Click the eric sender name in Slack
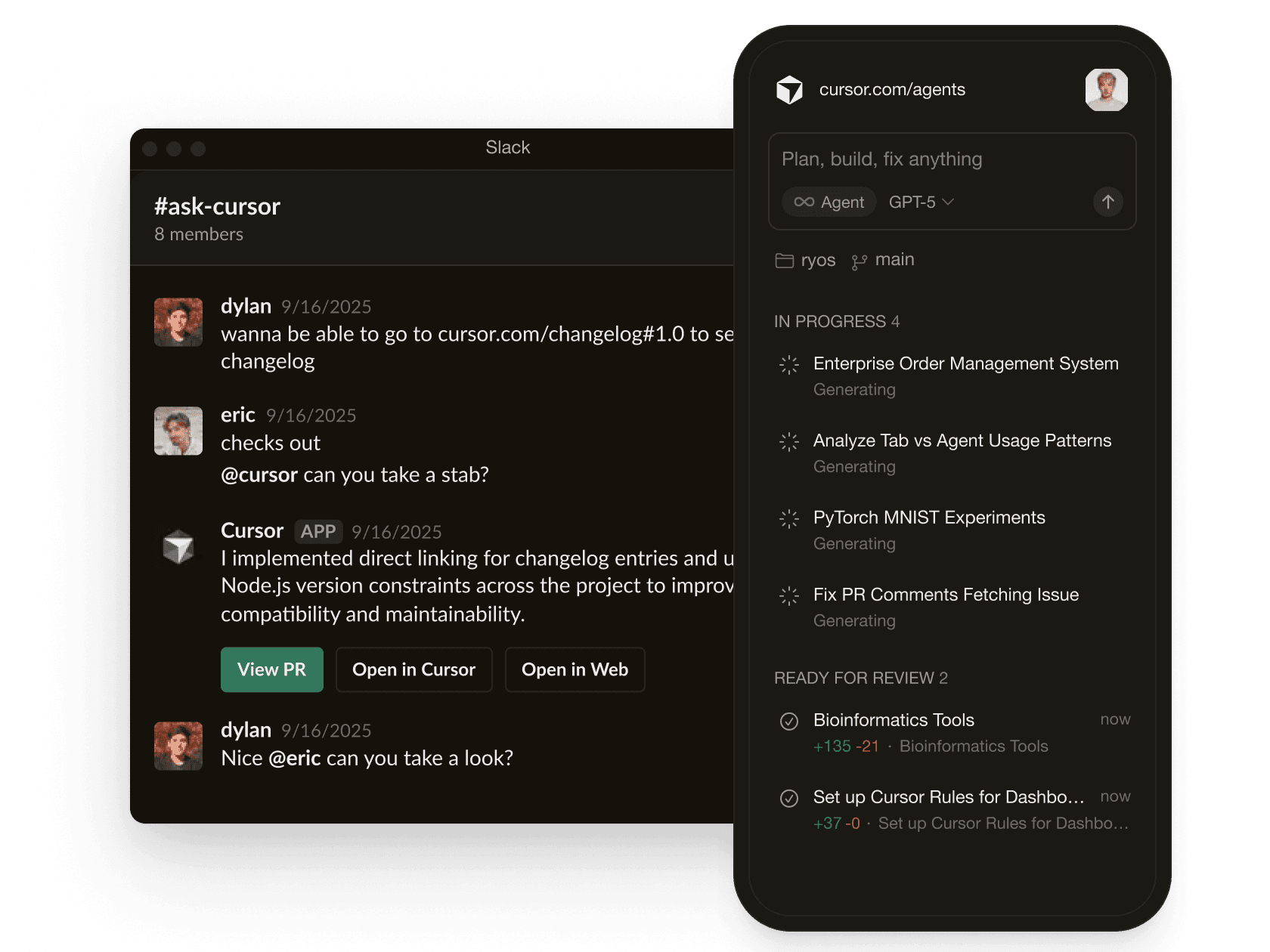Image resolution: width=1270 pixels, height=952 pixels. [x=238, y=415]
